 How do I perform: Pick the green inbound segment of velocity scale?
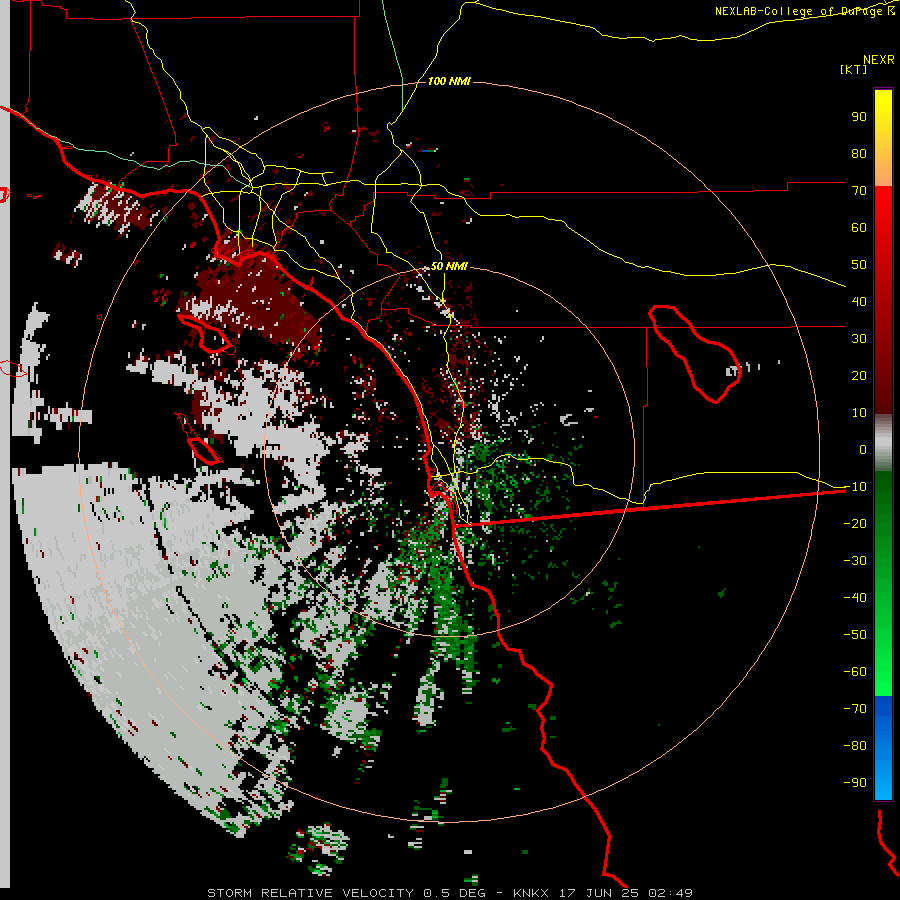(x=883, y=584)
